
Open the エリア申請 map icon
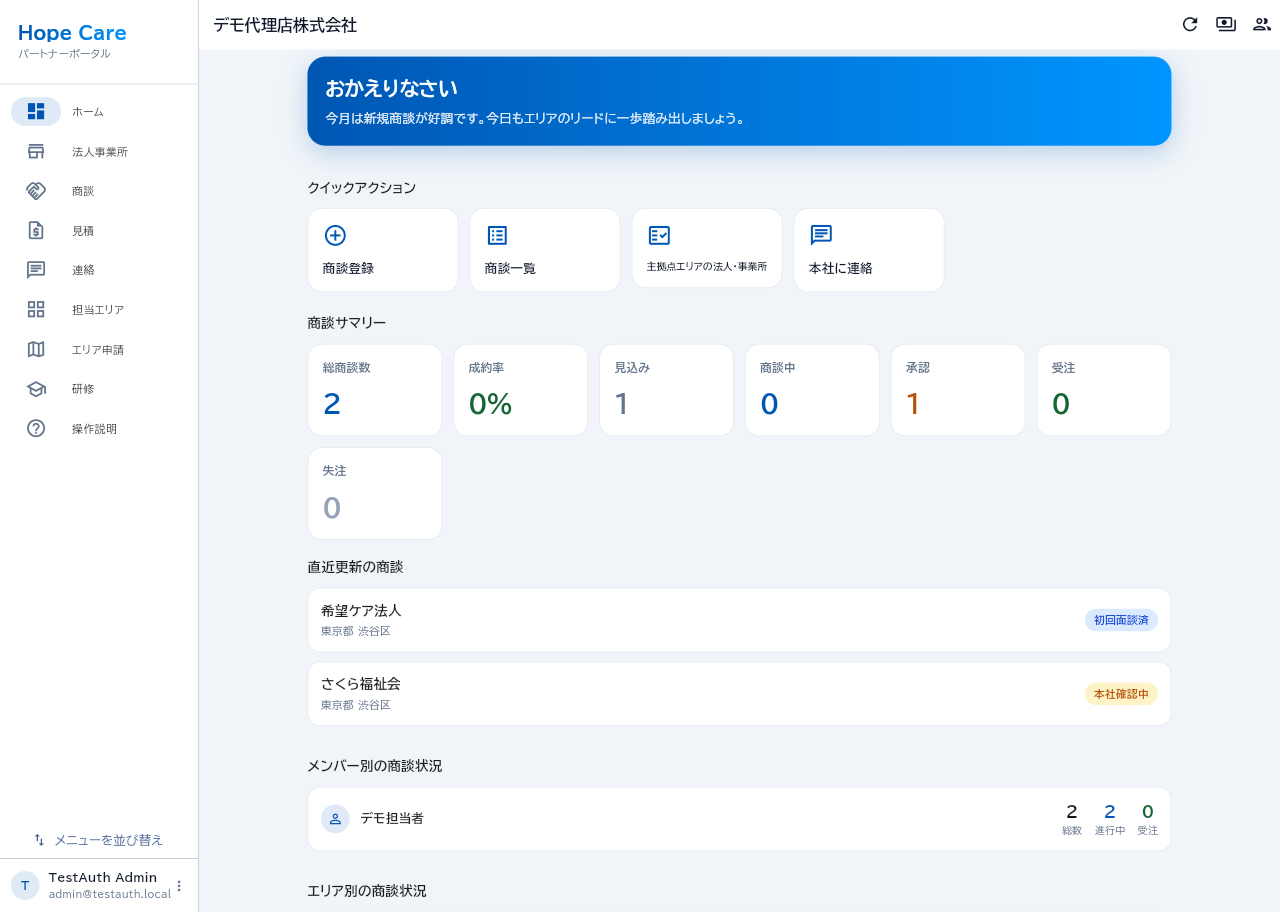[x=36, y=349]
